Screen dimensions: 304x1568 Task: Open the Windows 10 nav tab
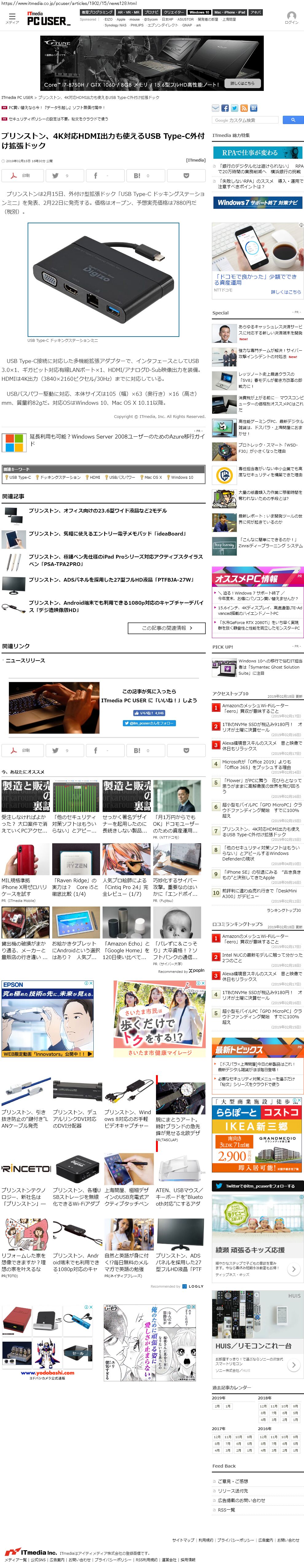[x=199, y=12]
